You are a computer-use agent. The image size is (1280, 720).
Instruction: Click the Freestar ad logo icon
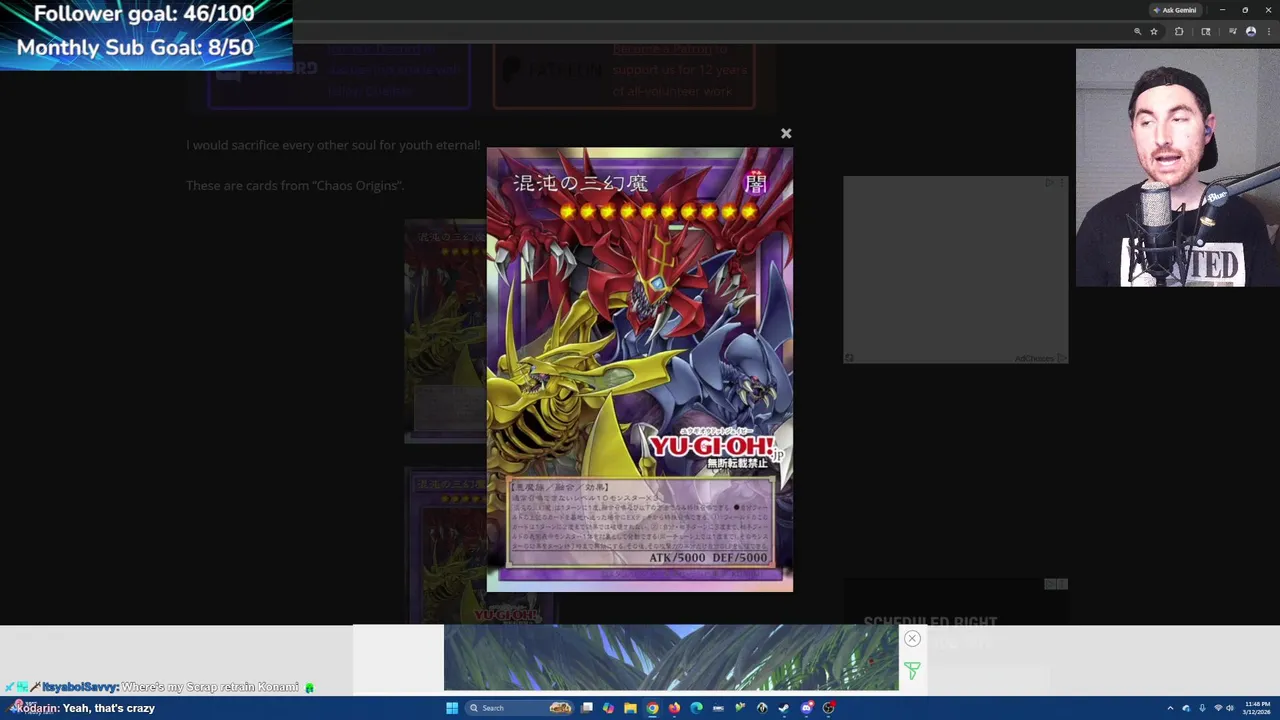pyautogui.click(x=912, y=670)
